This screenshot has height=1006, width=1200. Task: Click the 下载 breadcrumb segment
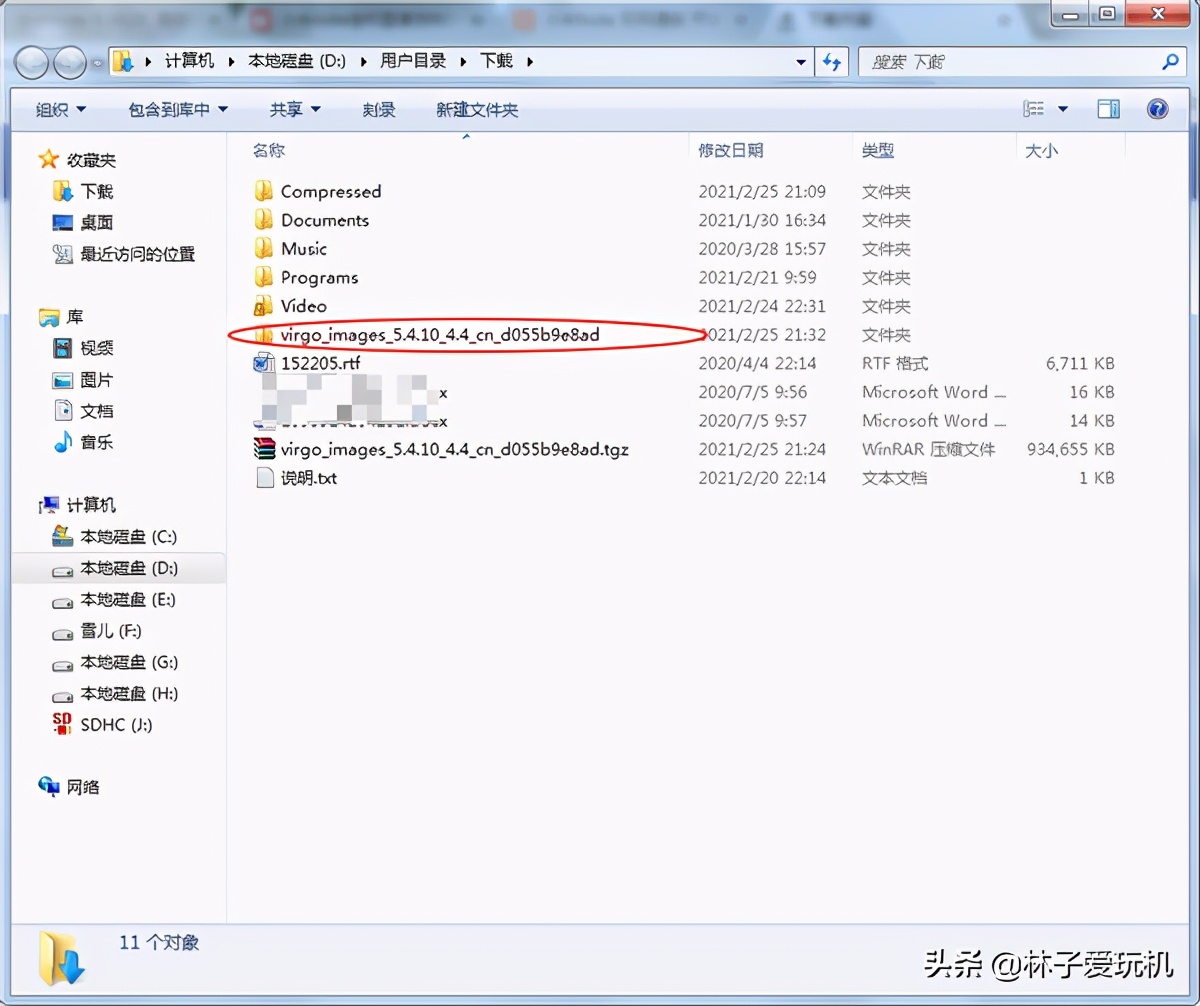click(497, 61)
